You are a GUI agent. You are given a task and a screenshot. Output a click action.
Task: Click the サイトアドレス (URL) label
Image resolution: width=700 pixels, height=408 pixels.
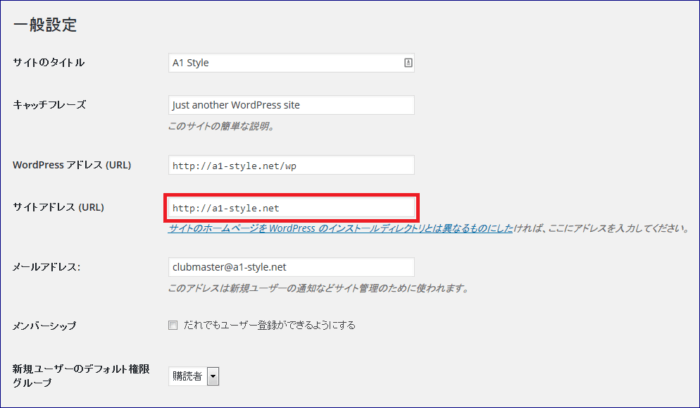(x=58, y=208)
